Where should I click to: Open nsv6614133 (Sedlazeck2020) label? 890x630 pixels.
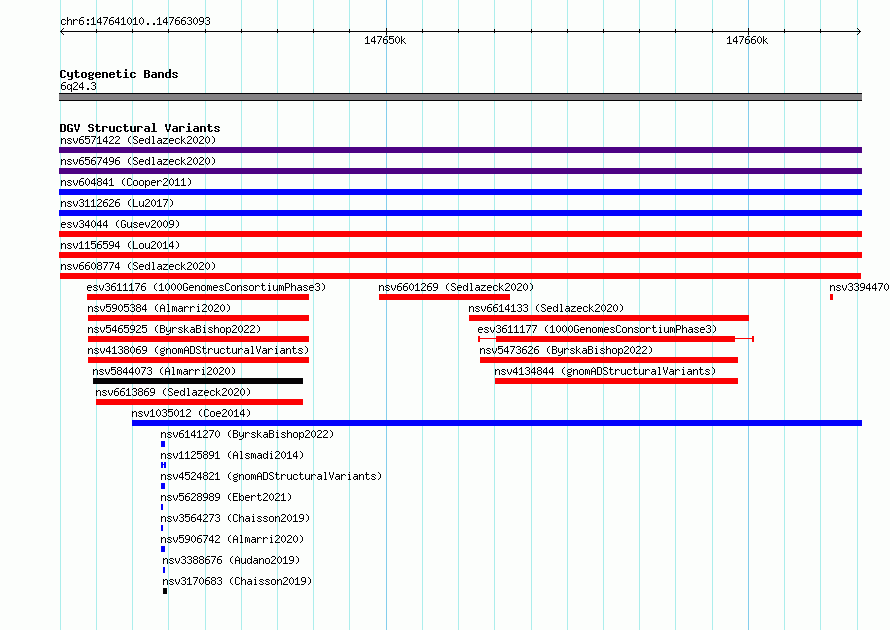click(546, 308)
